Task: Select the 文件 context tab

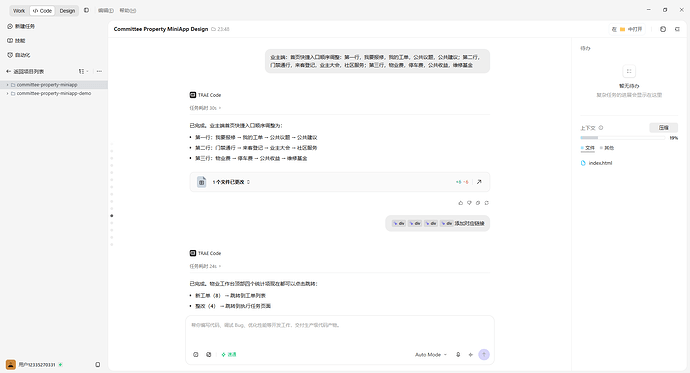Action: point(588,148)
